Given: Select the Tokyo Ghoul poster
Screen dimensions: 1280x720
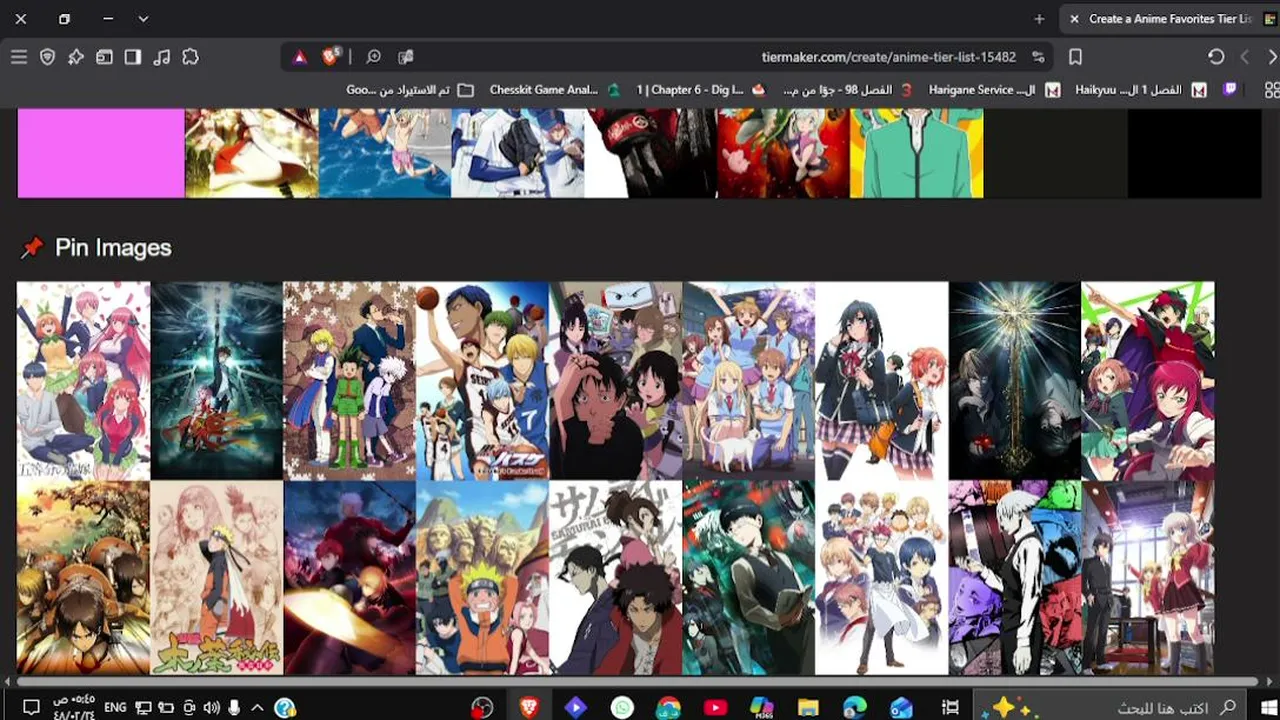Looking at the screenshot, I should pyautogui.click(x=749, y=578).
